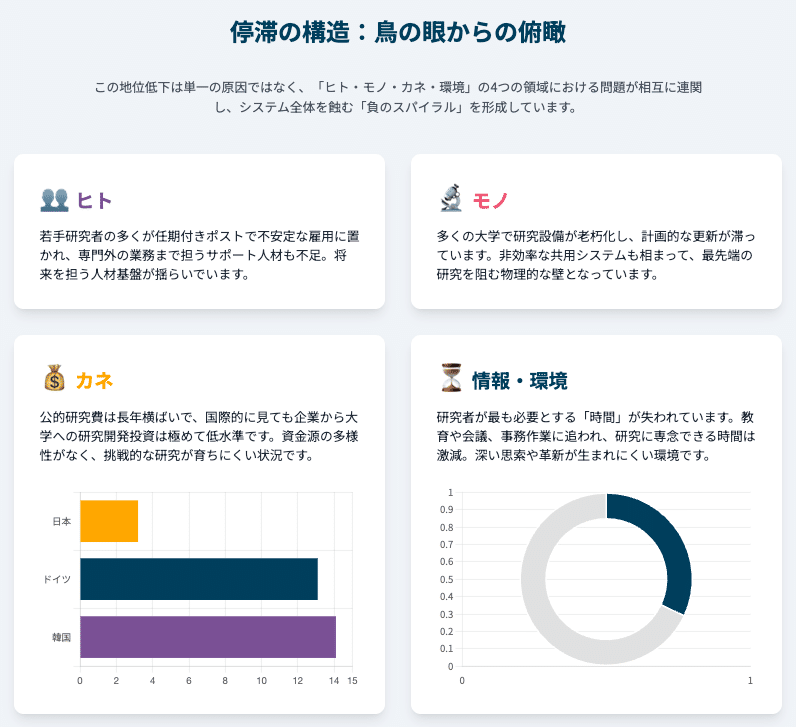Image resolution: width=796 pixels, height=727 pixels.
Task: Click the orange 日本 bar in the chart
Action: (x=109, y=521)
